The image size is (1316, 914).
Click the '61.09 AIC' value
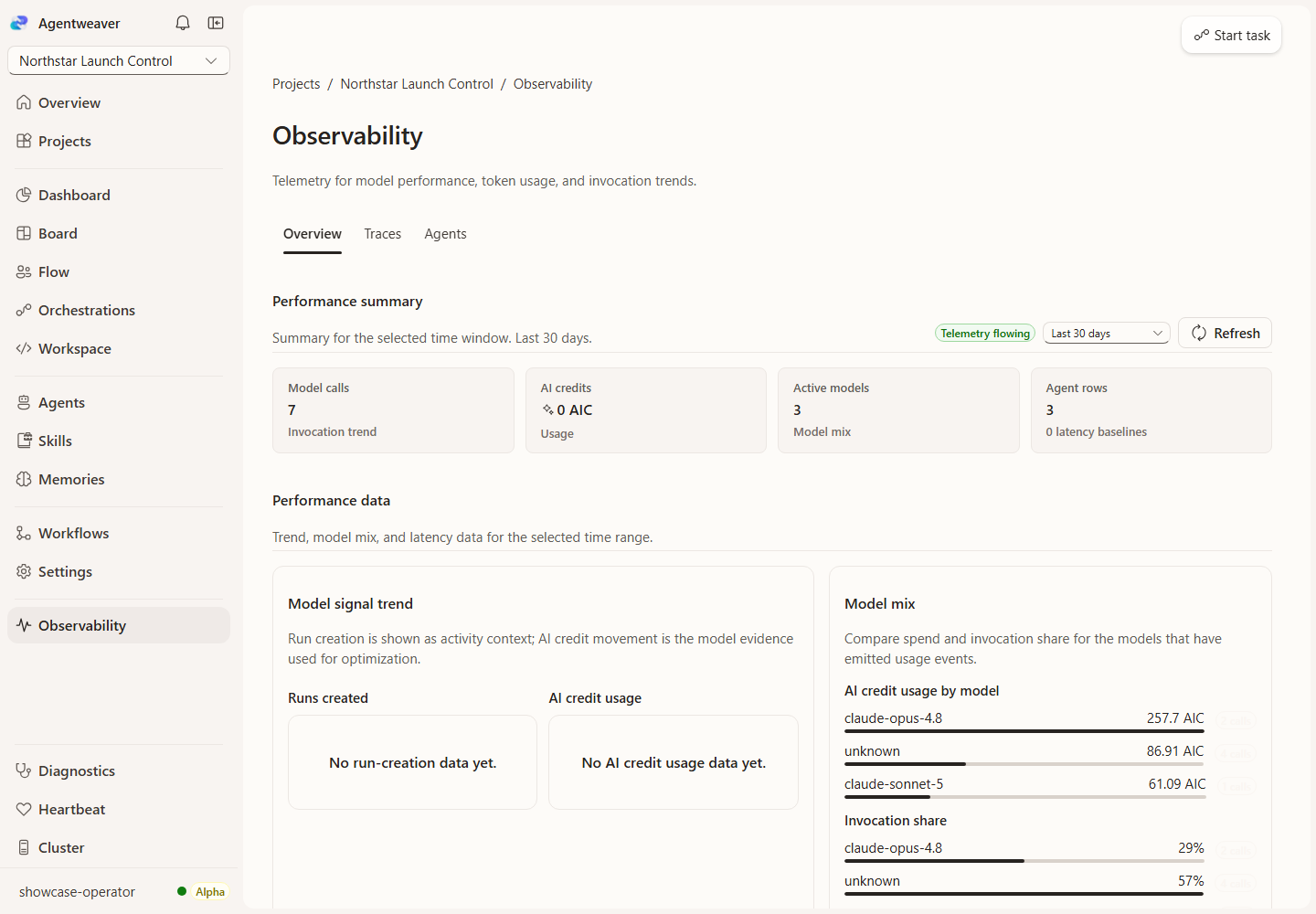pyautogui.click(x=1177, y=784)
